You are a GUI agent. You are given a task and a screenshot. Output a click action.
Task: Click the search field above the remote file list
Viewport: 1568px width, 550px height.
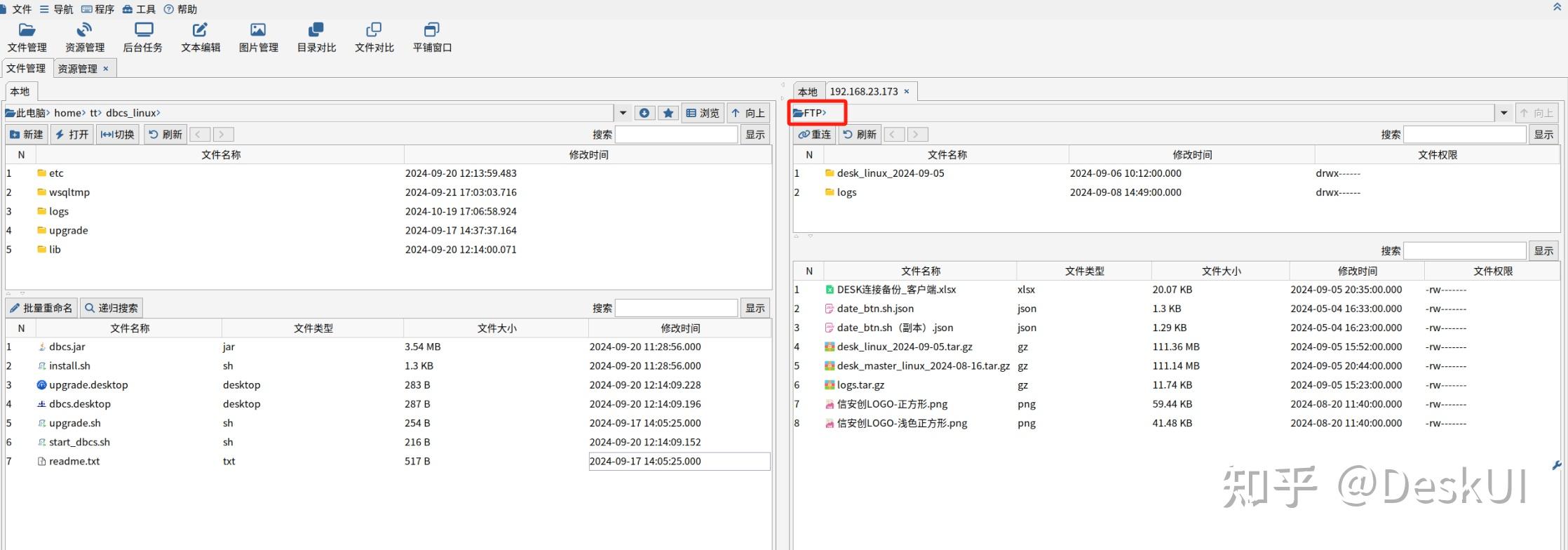pos(1465,251)
